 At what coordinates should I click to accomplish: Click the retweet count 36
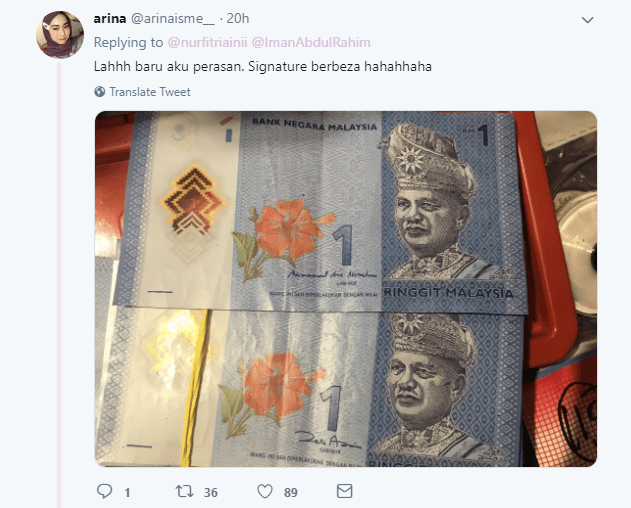pos(210,492)
